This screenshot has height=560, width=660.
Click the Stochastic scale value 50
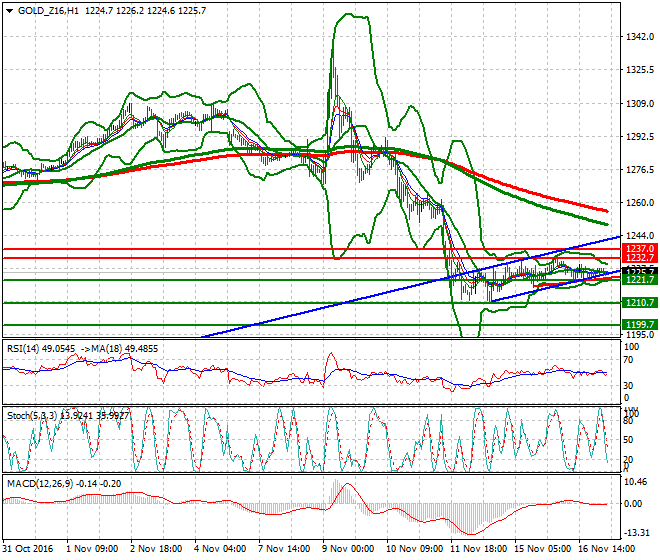pyautogui.click(x=628, y=440)
